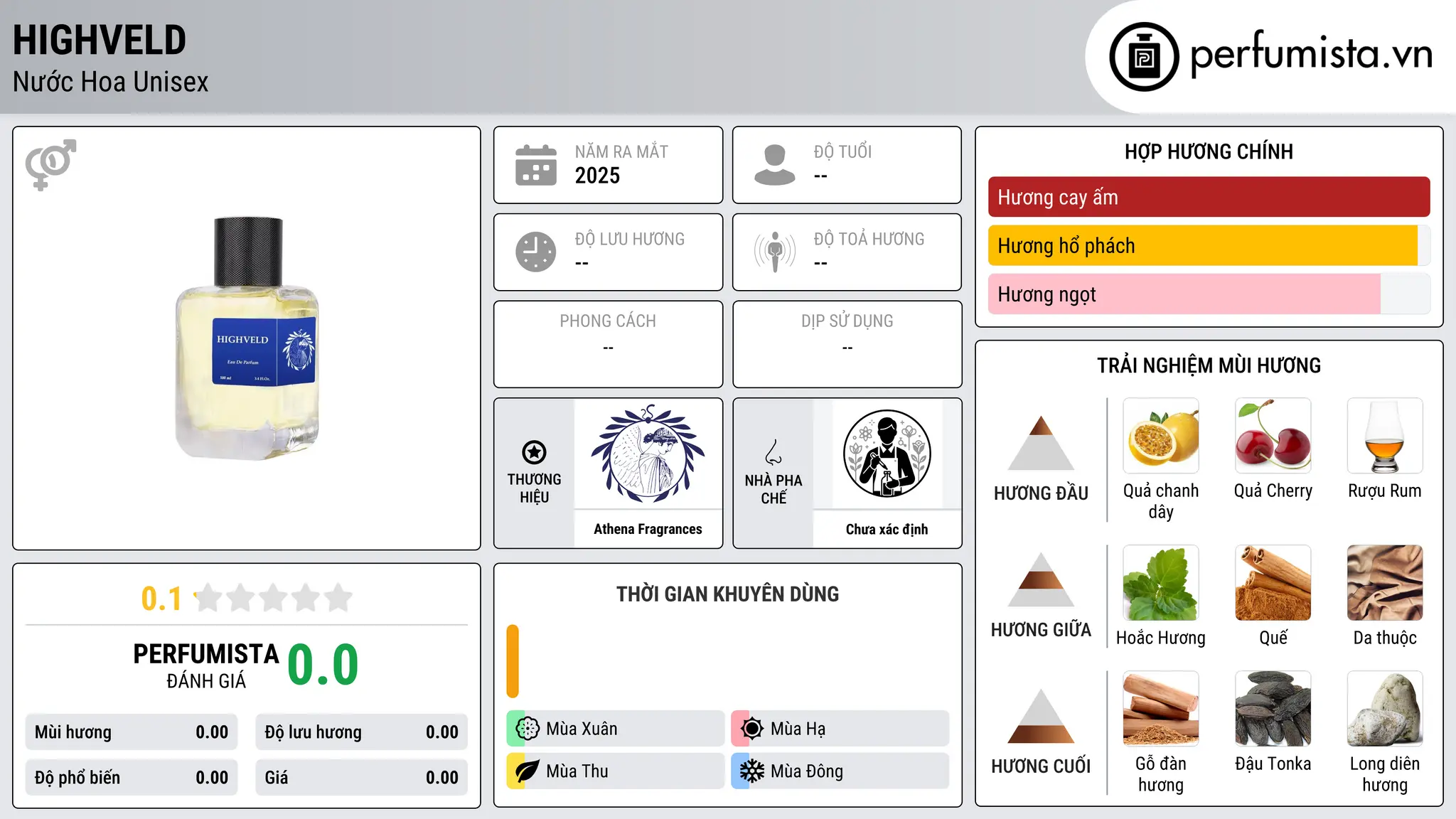Click the Hương cay ấm accord bar

(x=1209, y=197)
